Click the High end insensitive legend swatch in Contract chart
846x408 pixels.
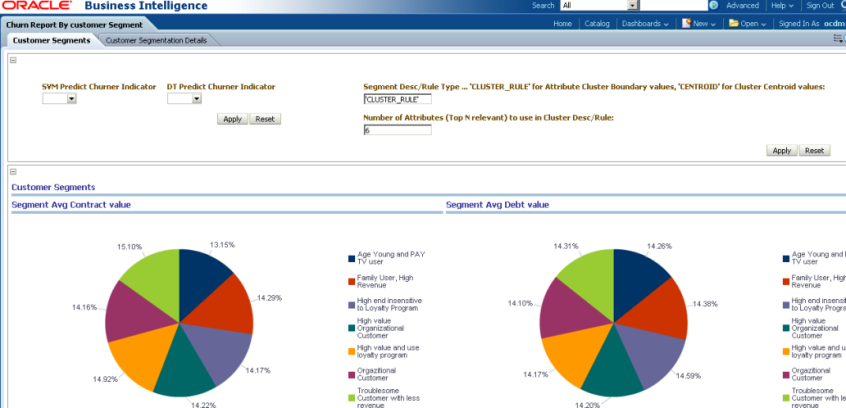pos(351,305)
